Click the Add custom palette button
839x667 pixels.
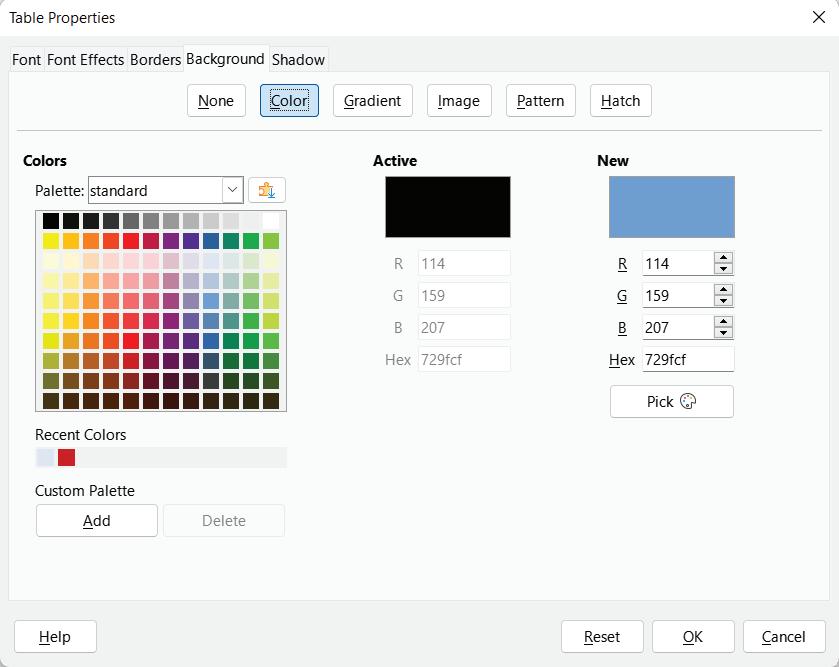click(97, 520)
